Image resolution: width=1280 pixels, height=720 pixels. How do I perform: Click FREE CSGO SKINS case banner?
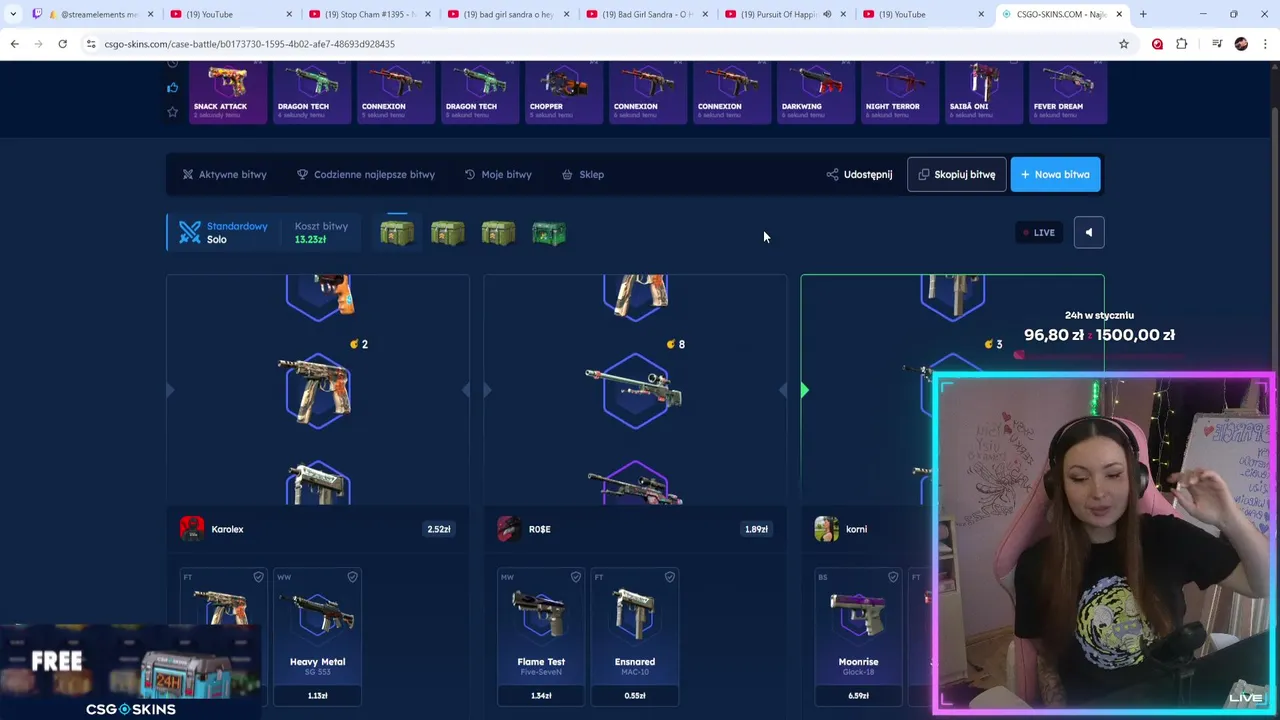click(130, 672)
